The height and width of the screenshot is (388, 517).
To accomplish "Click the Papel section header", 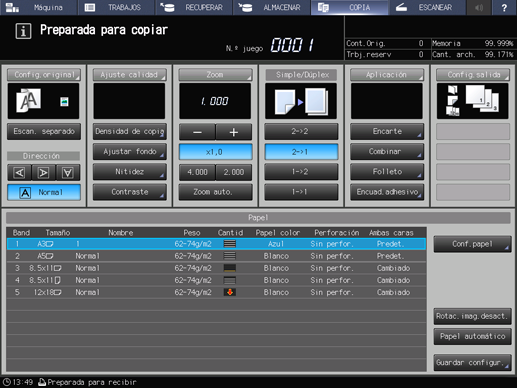I will (258, 218).
